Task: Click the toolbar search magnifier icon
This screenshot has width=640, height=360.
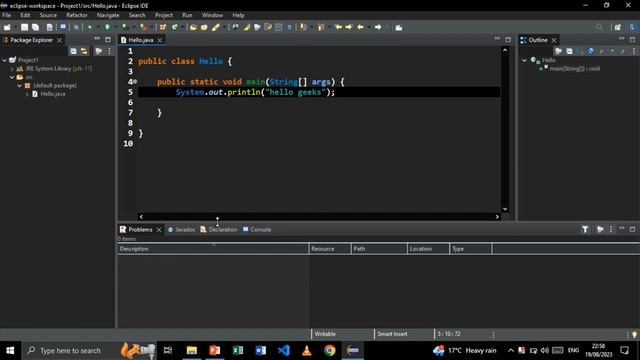Action: pyautogui.click(x=599, y=27)
